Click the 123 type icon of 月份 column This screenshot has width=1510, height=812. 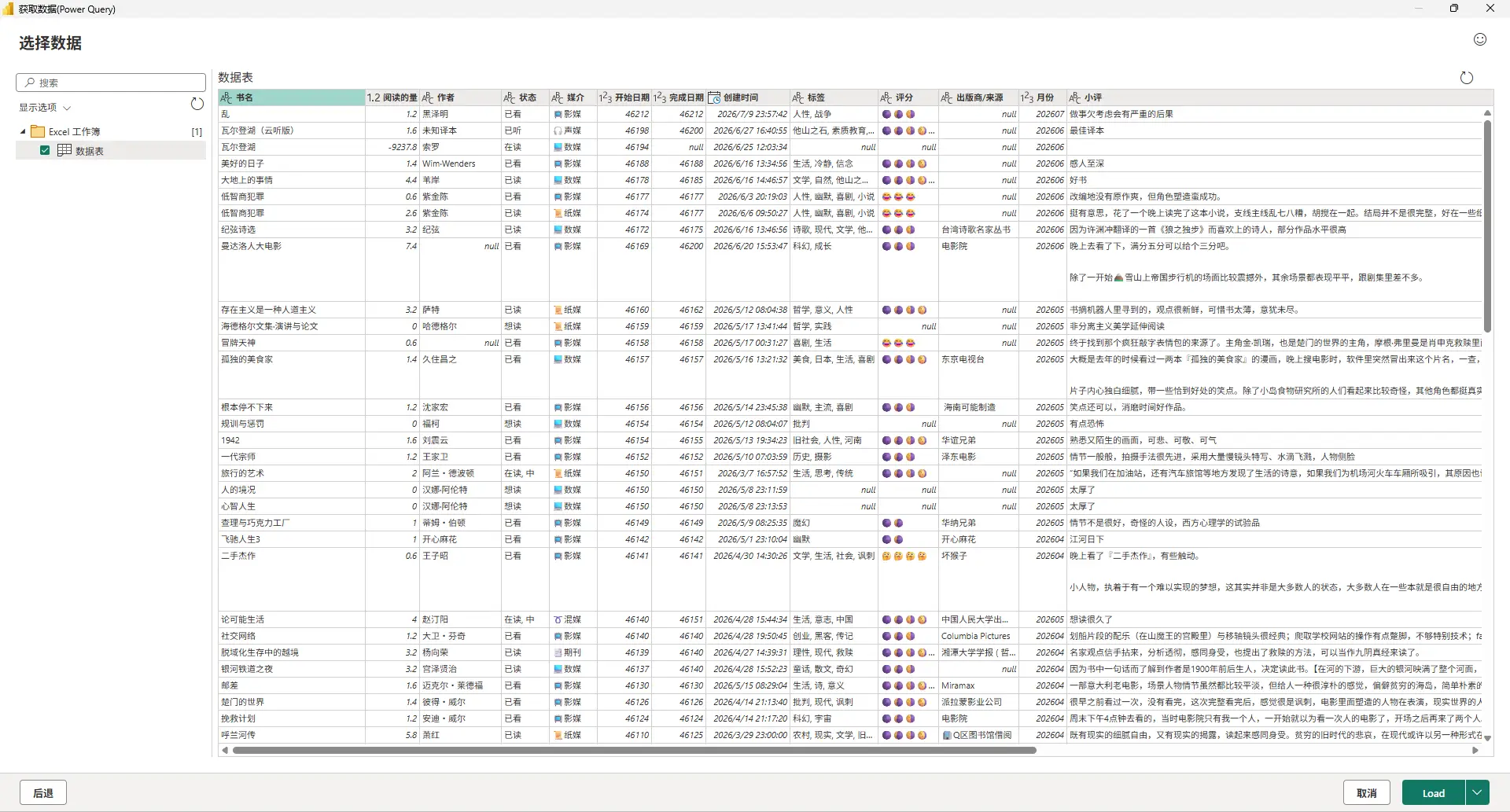1027,97
